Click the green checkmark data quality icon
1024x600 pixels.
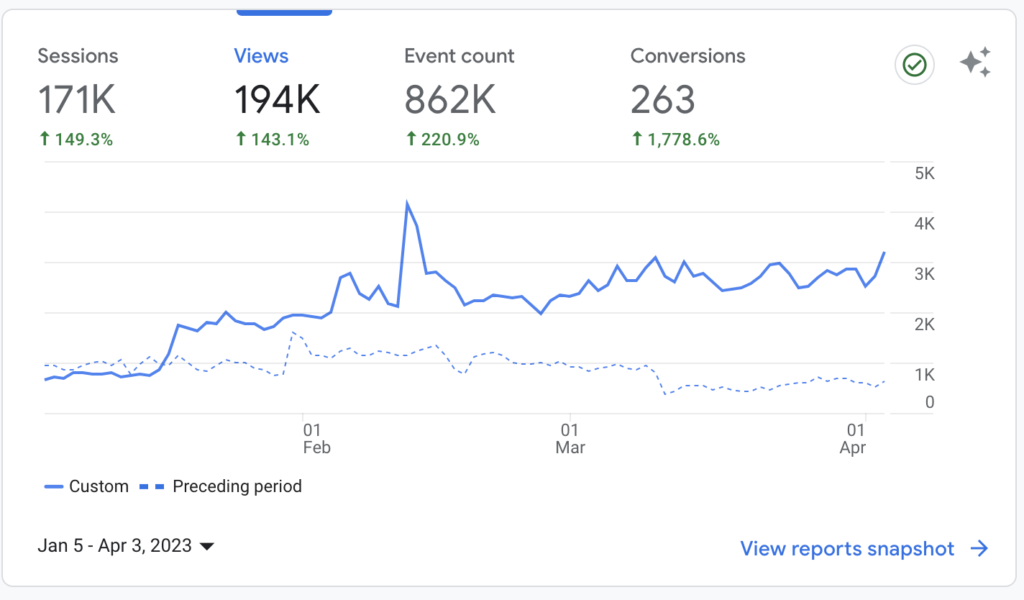pos(914,65)
